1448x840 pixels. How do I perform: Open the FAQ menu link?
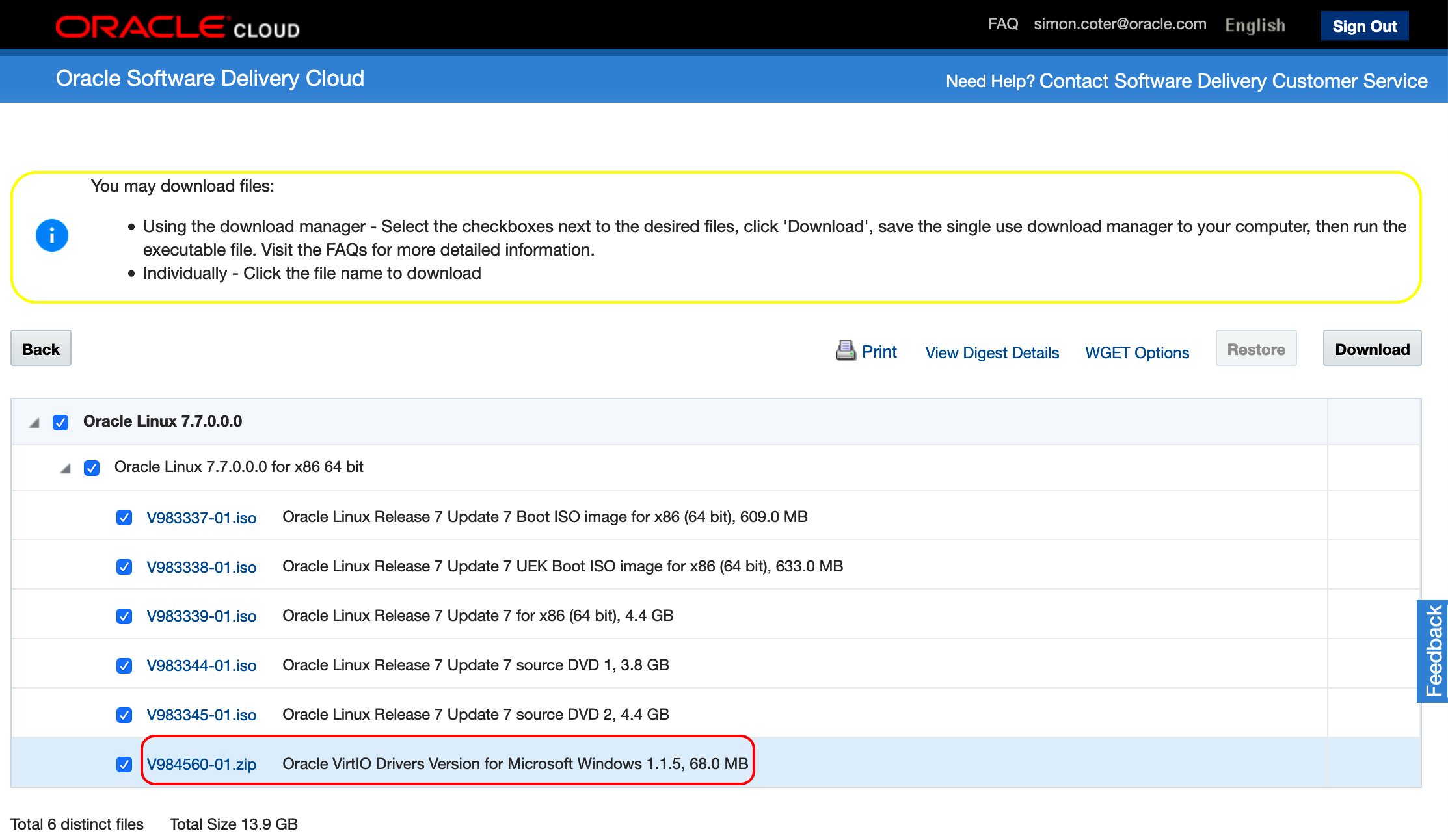[x=1002, y=24]
